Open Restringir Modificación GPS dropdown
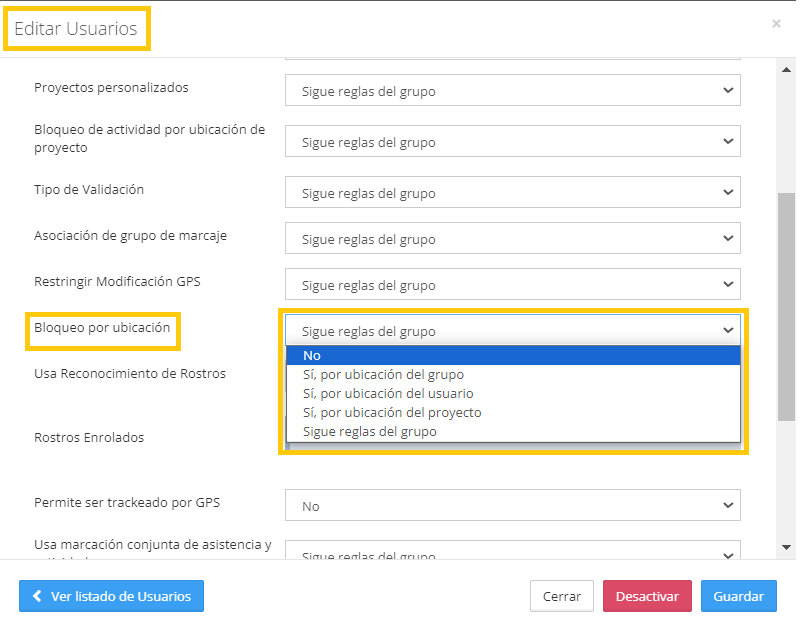This screenshot has height=617, width=808. click(512, 285)
